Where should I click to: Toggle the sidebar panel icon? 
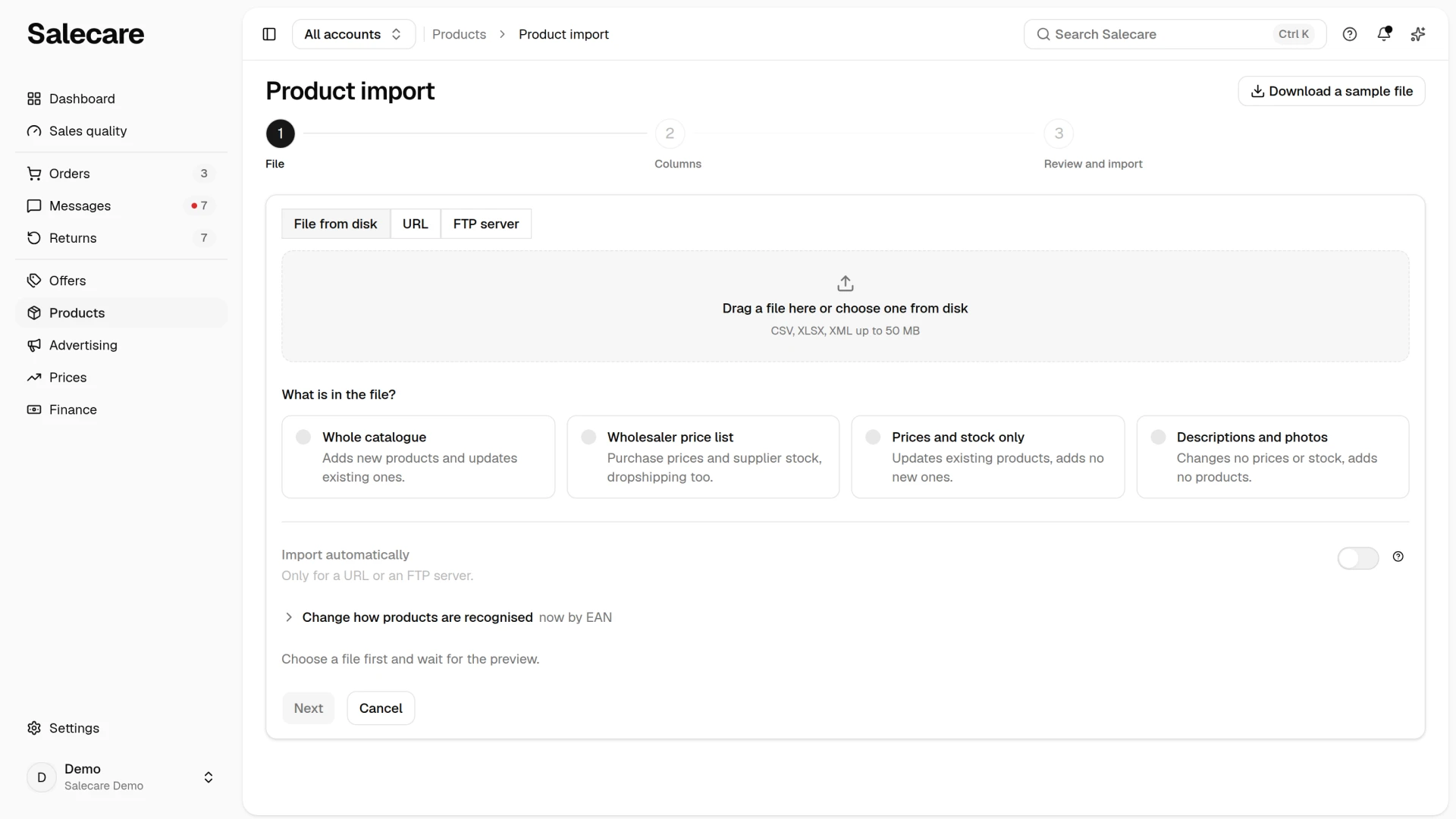[x=269, y=34]
